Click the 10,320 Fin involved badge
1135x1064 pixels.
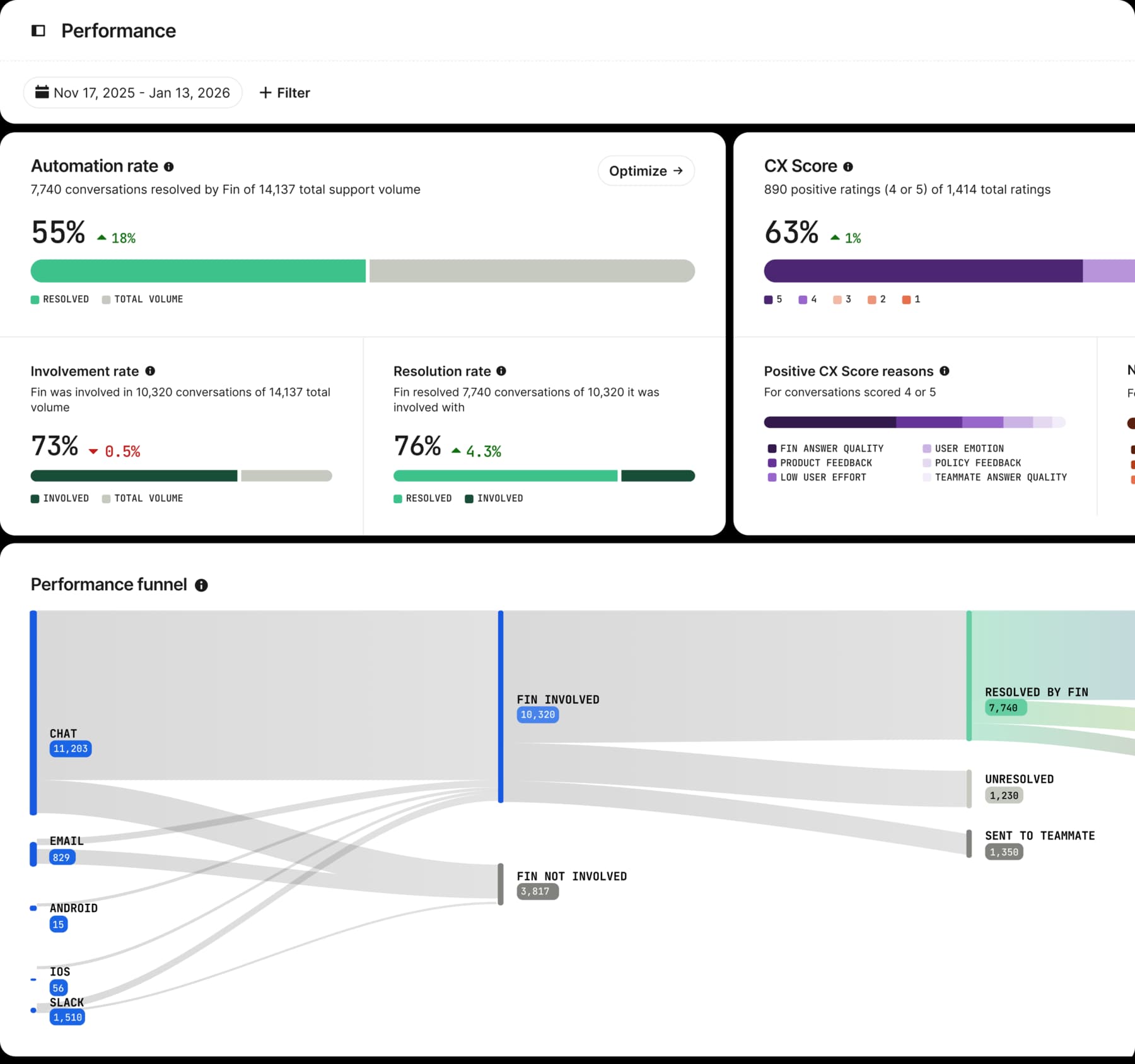click(538, 715)
